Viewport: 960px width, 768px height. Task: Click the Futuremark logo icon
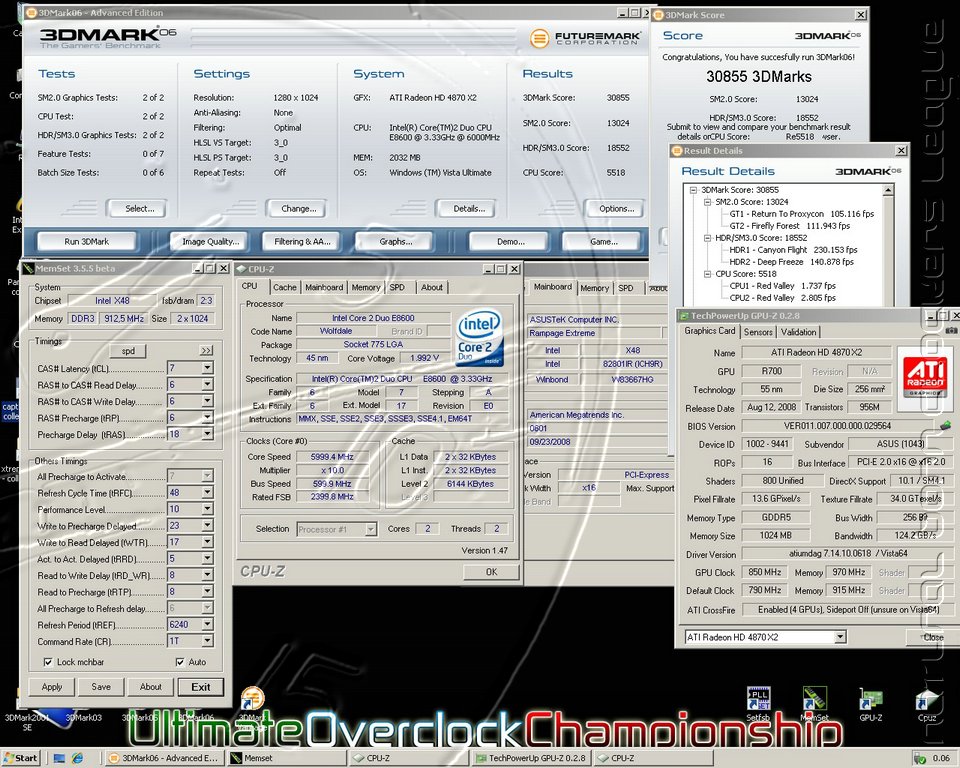(x=539, y=39)
